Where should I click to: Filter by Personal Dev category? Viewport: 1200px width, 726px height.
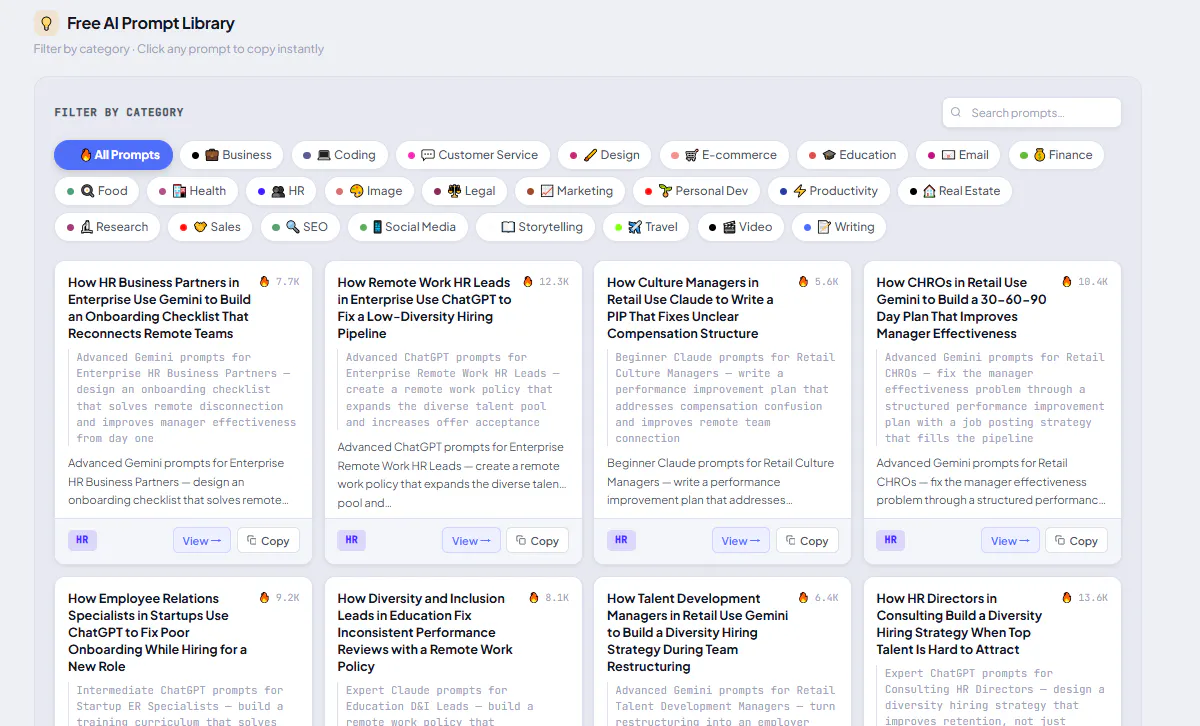696,191
